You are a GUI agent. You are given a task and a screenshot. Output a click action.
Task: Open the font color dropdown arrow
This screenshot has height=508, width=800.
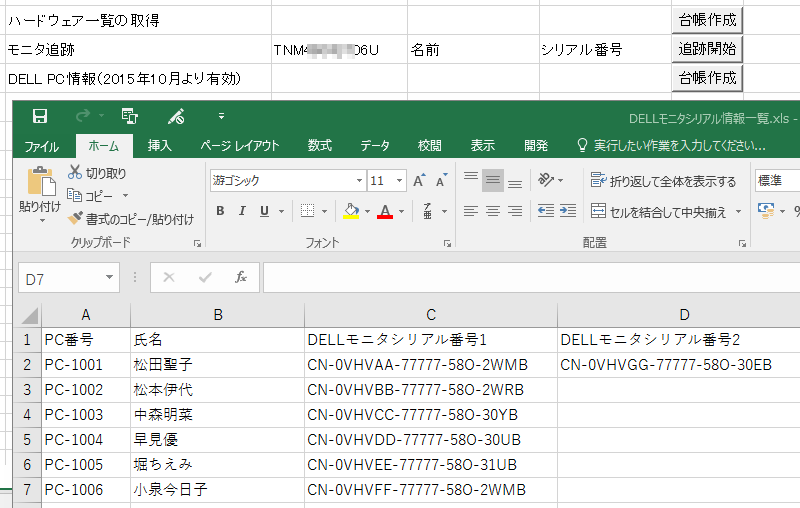[x=402, y=211]
